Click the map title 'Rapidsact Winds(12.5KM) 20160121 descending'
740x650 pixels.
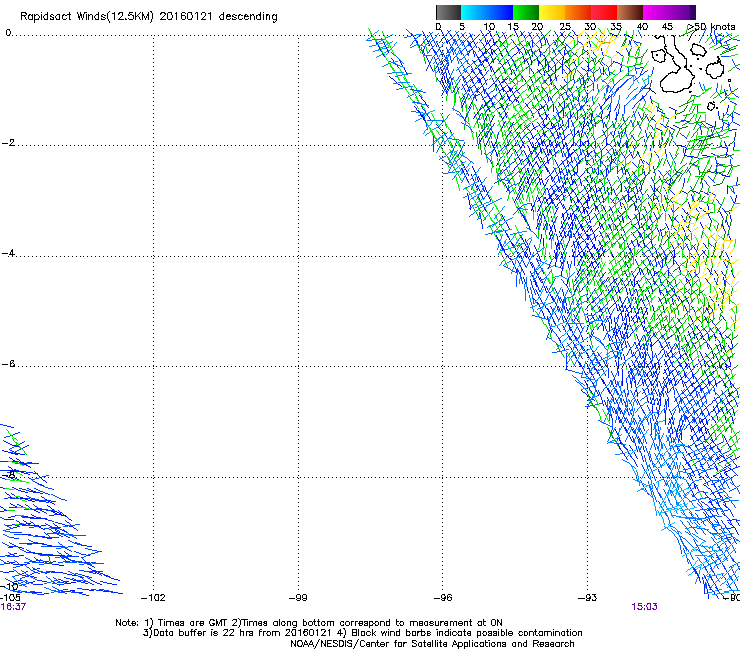click(149, 17)
